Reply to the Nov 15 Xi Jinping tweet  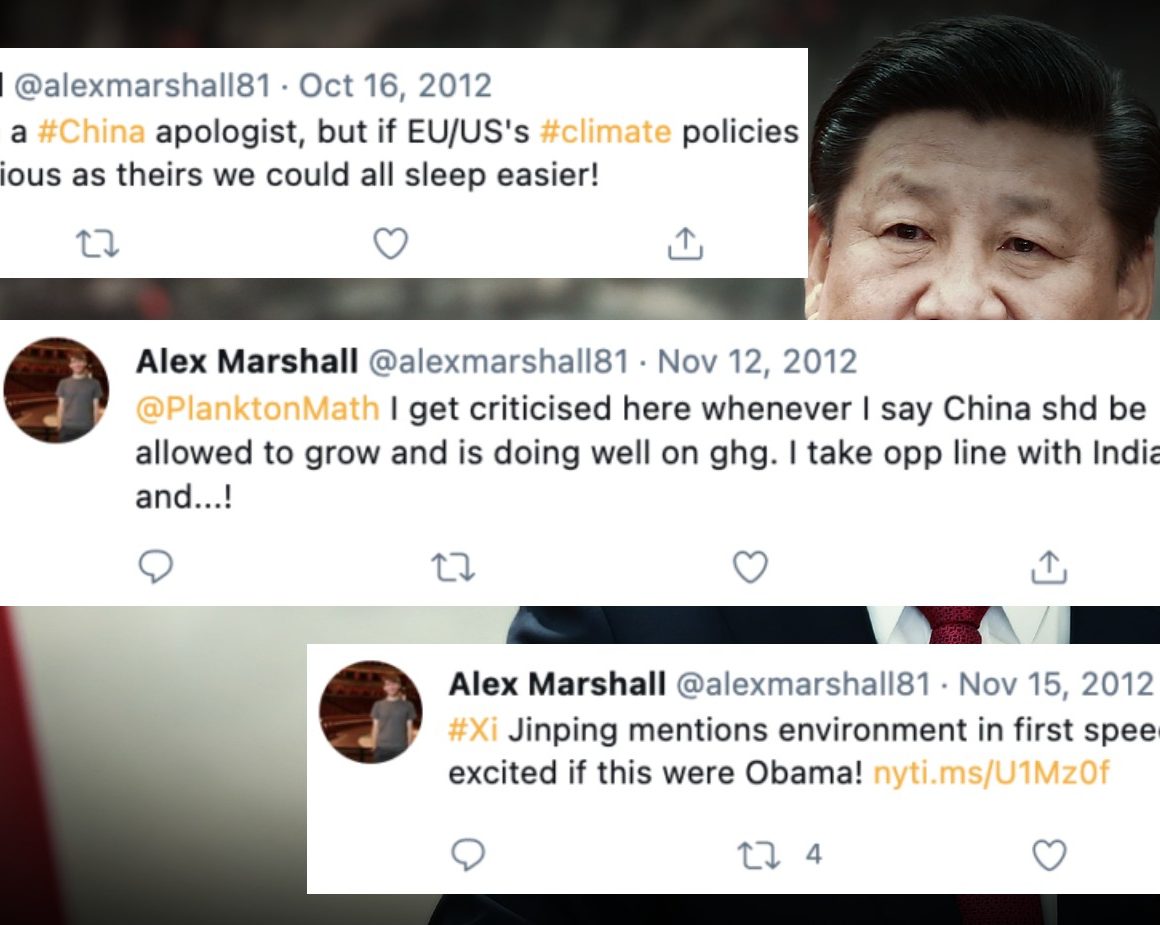coord(468,855)
